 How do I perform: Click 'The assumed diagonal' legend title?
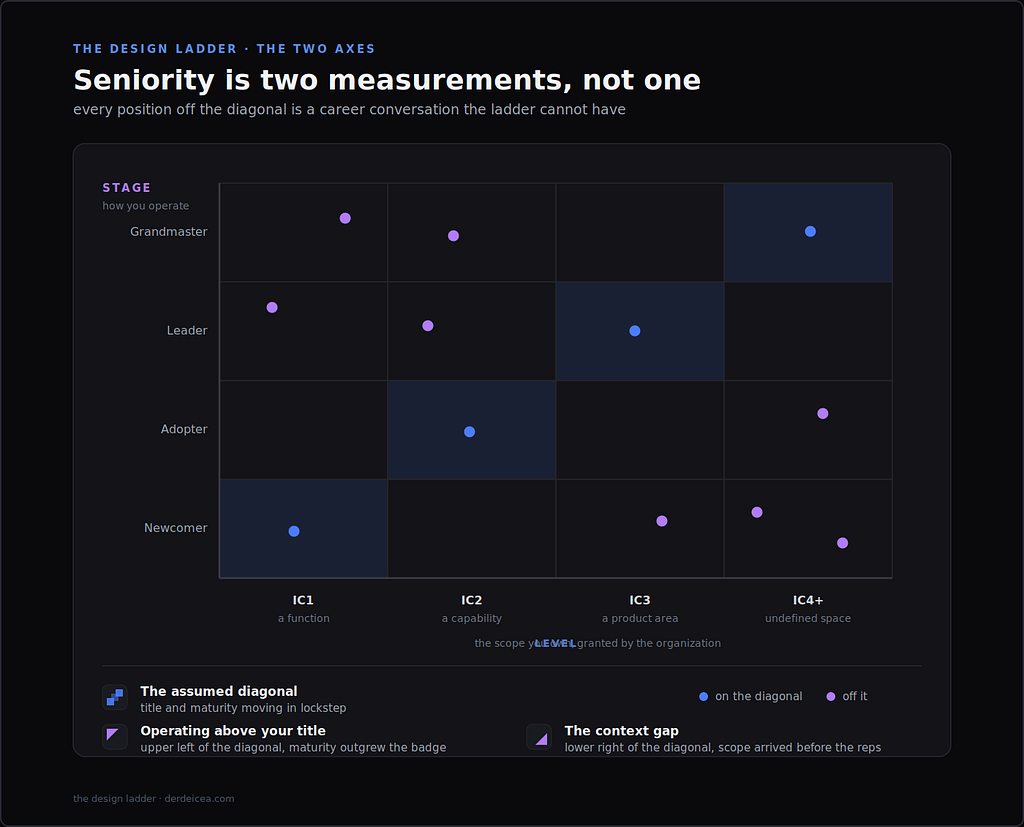tap(219, 691)
